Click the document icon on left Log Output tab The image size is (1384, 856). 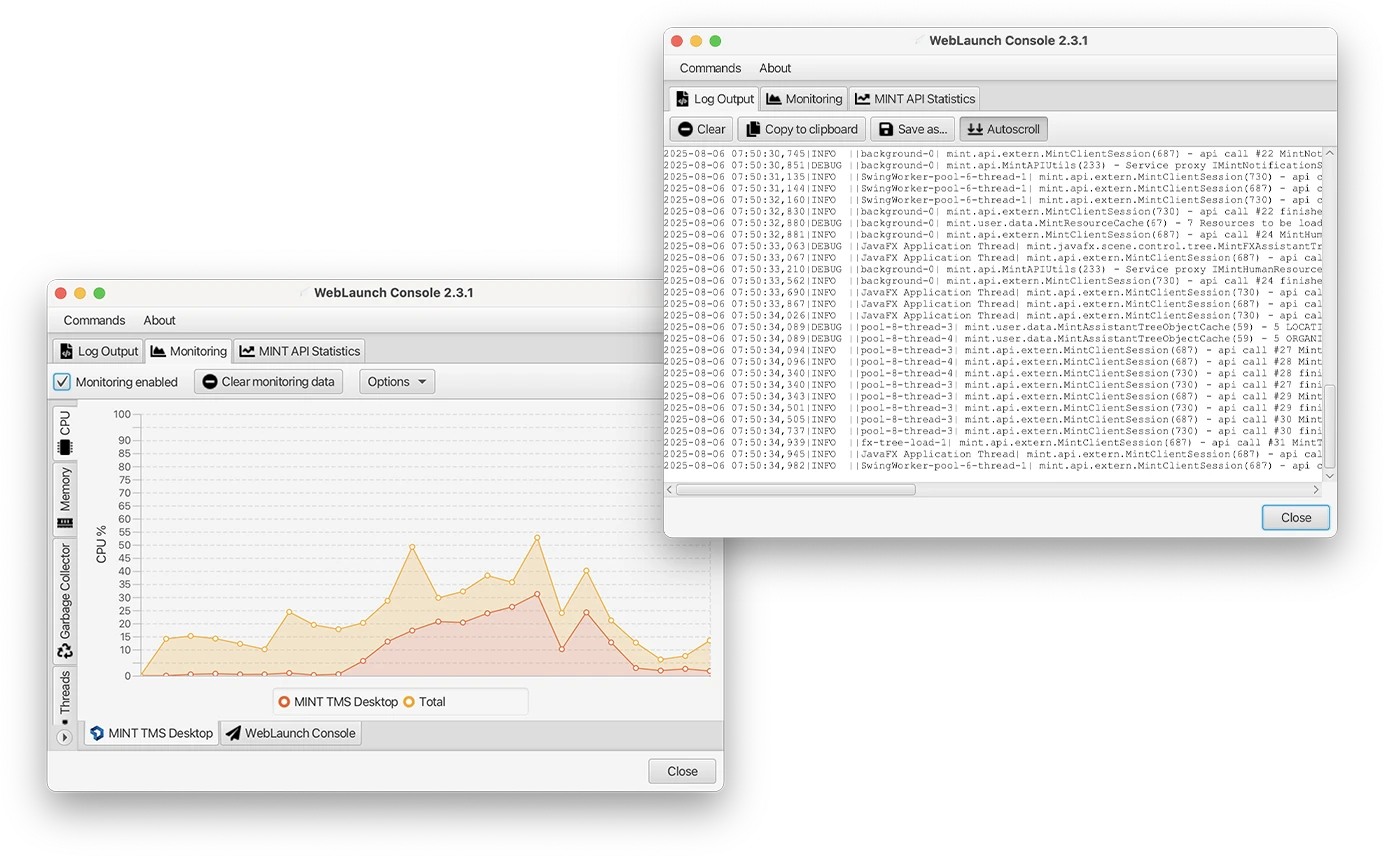coord(67,351)
